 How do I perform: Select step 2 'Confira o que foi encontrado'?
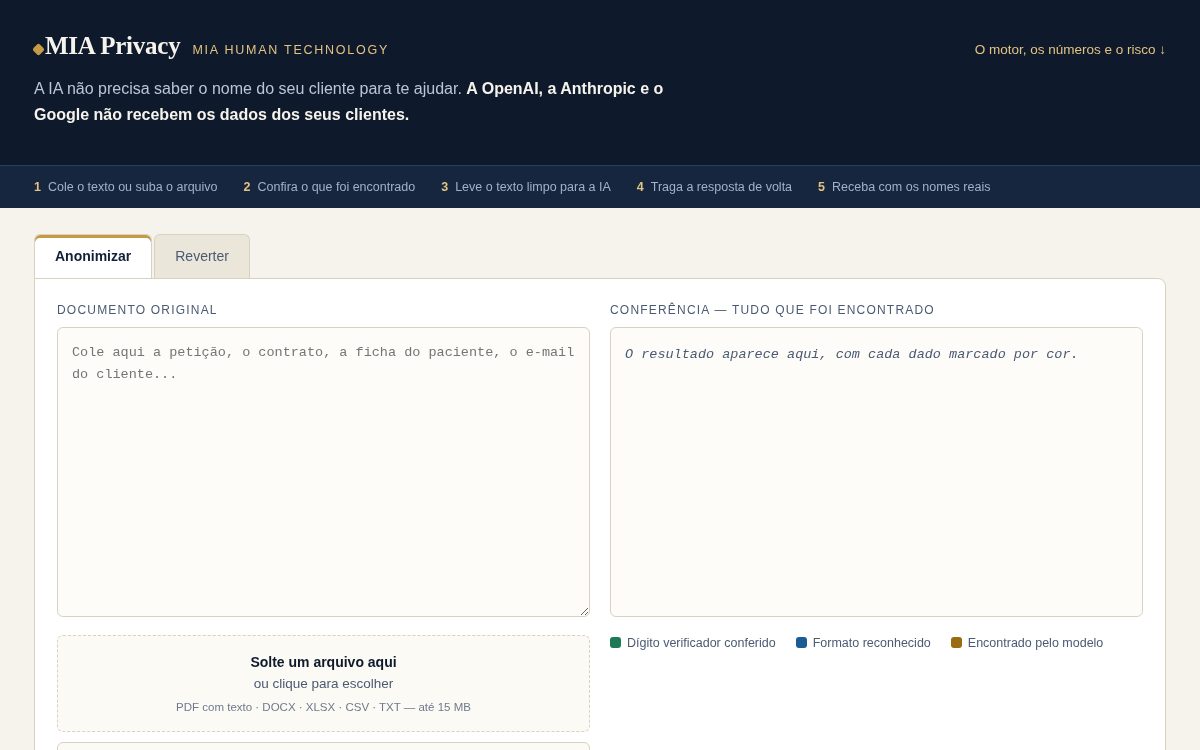coord(329,187)
